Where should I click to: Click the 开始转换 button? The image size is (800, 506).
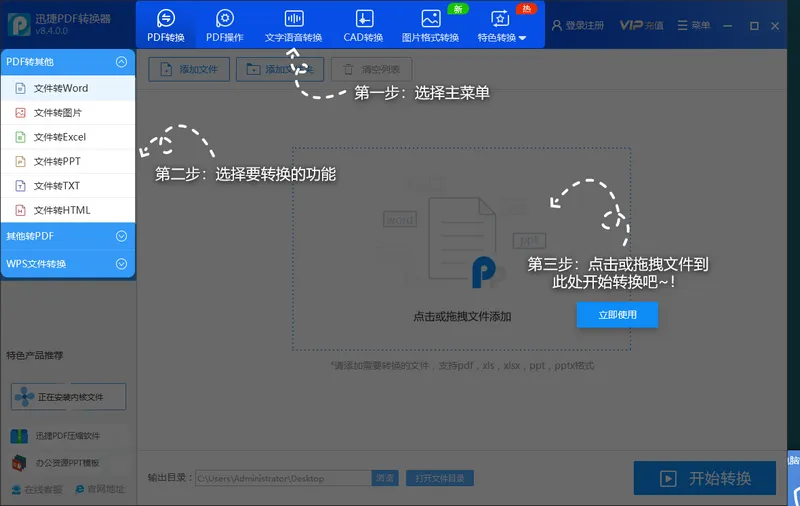(705, 479)
